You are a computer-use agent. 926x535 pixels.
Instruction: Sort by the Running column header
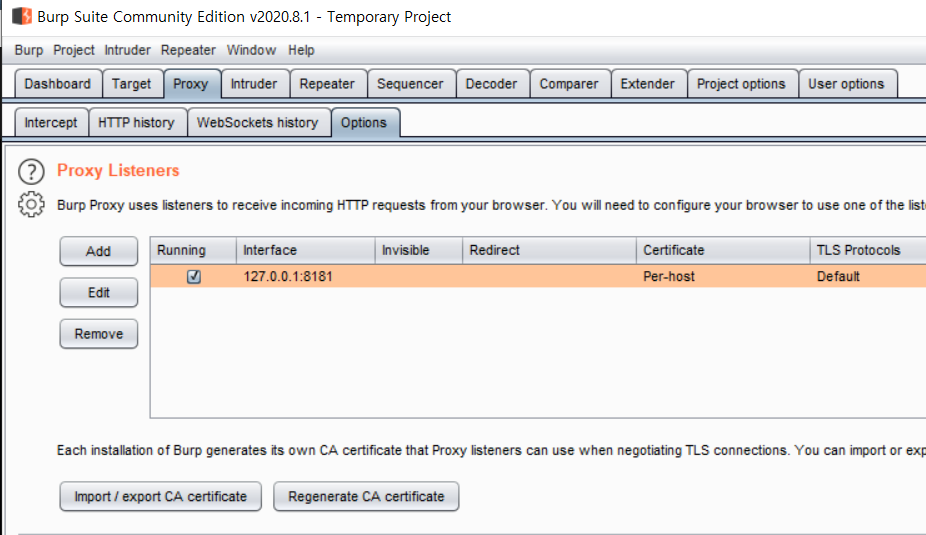(x=194, y=250)
